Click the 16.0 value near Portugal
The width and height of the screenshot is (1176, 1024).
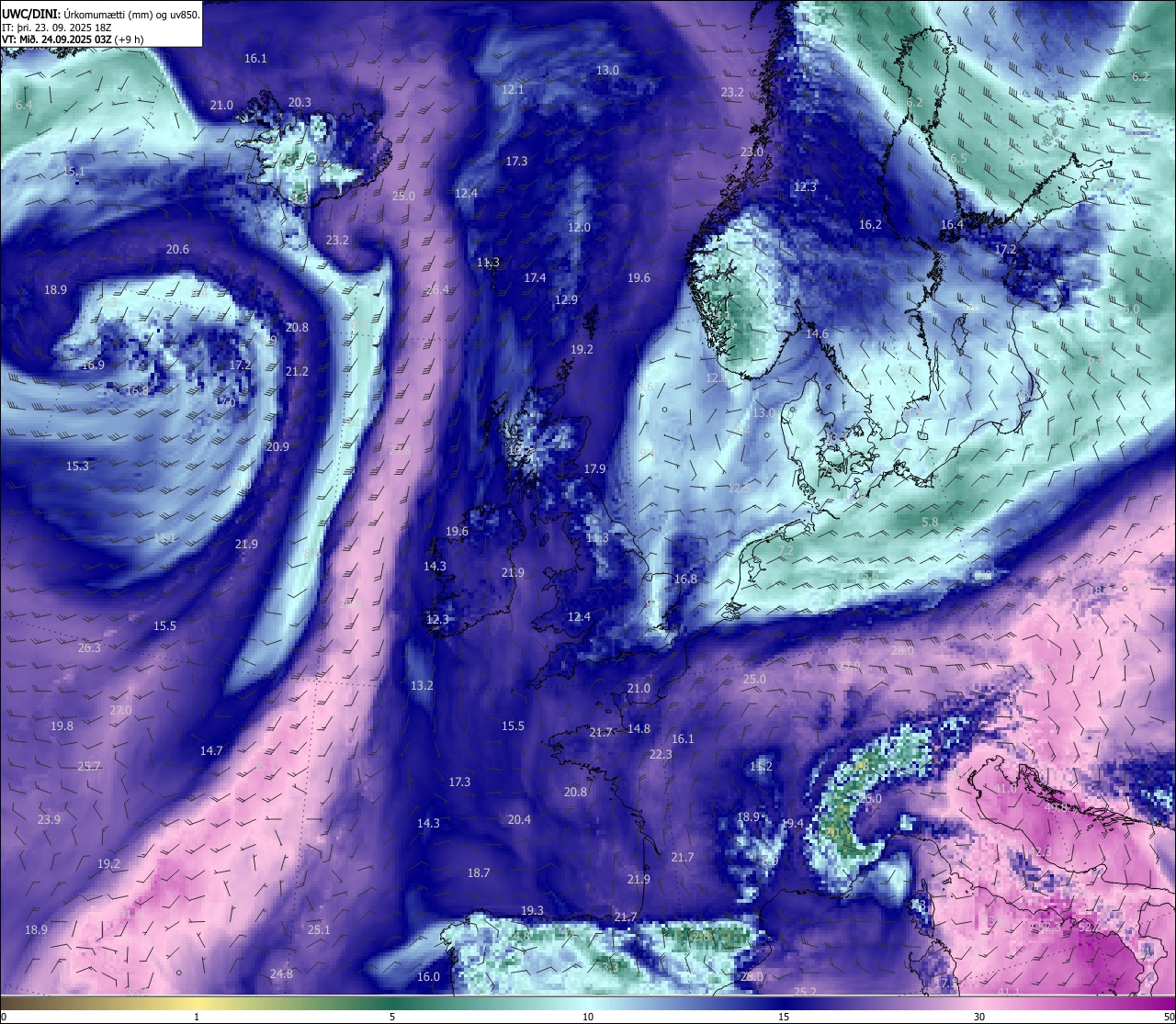pyautogui.click(x=428, y=977)
